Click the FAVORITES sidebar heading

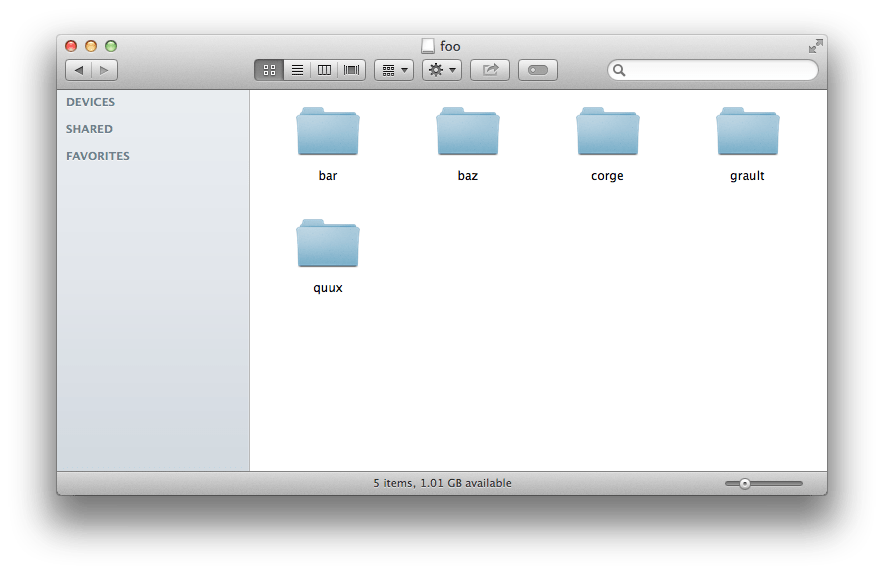(98, 156)
